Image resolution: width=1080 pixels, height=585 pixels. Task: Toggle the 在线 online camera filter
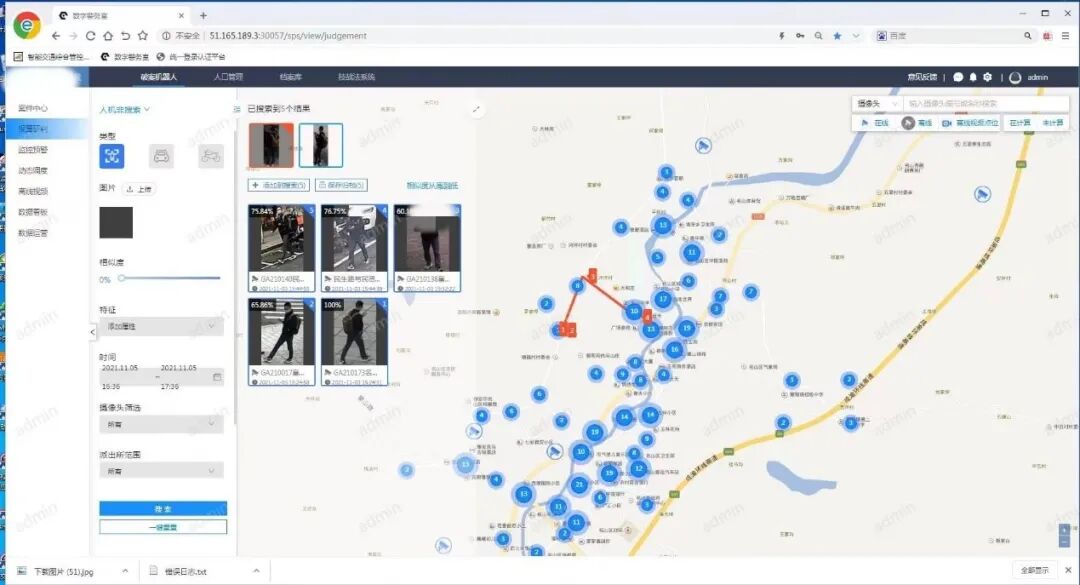point(875,123)
